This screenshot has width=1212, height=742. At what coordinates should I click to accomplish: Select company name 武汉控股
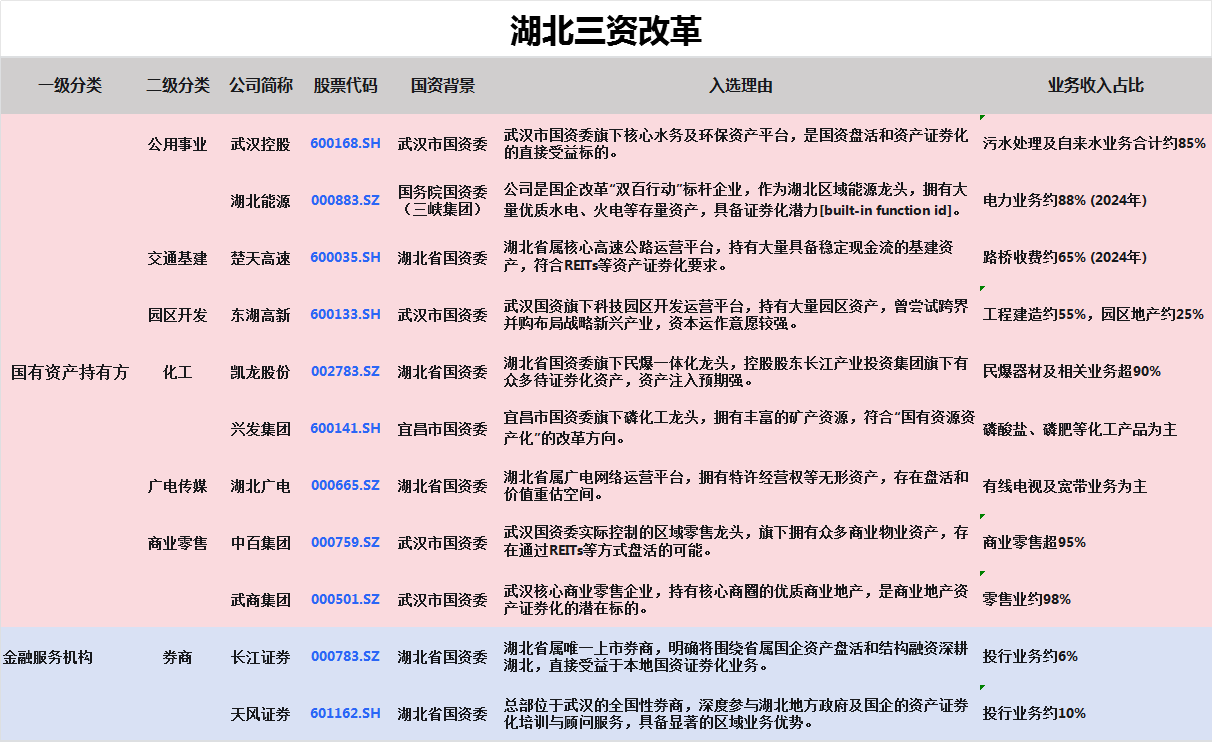pos(261,144)
